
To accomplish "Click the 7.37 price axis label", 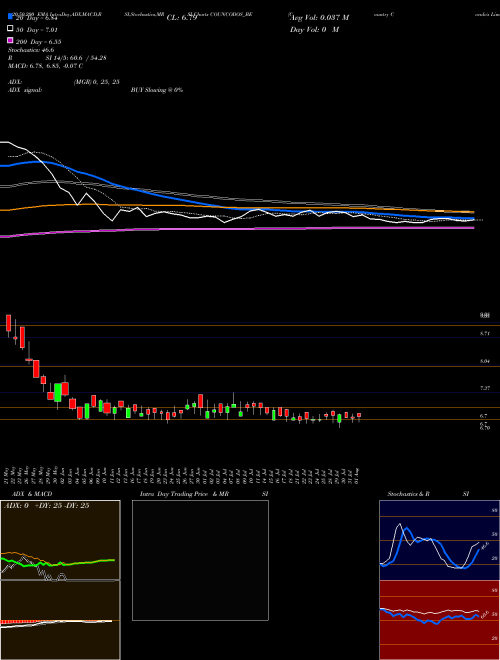I will click(485, 388).
